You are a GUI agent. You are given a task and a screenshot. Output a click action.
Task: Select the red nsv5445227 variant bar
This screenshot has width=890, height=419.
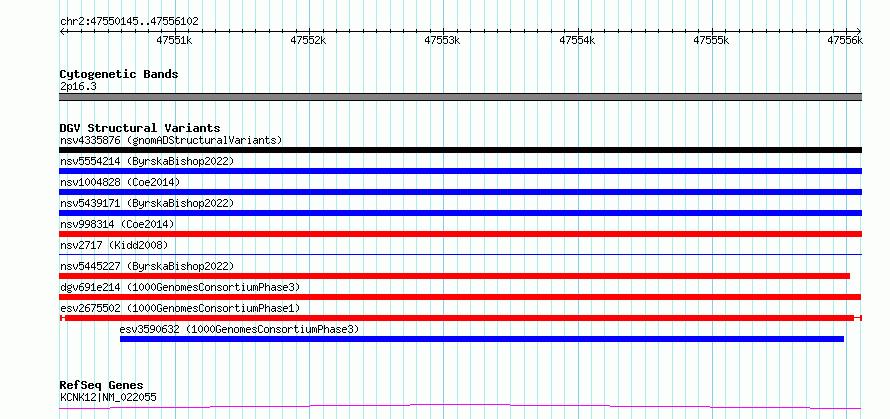click(x=455, y=276)
